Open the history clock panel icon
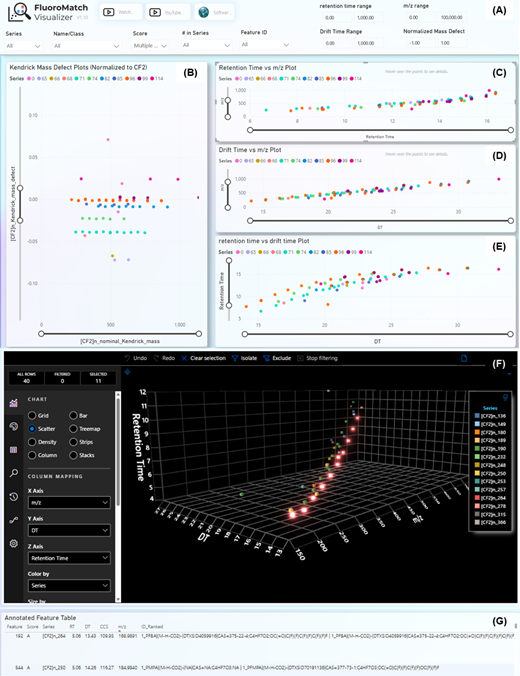The image size is (520, 676). coord(13,497)
